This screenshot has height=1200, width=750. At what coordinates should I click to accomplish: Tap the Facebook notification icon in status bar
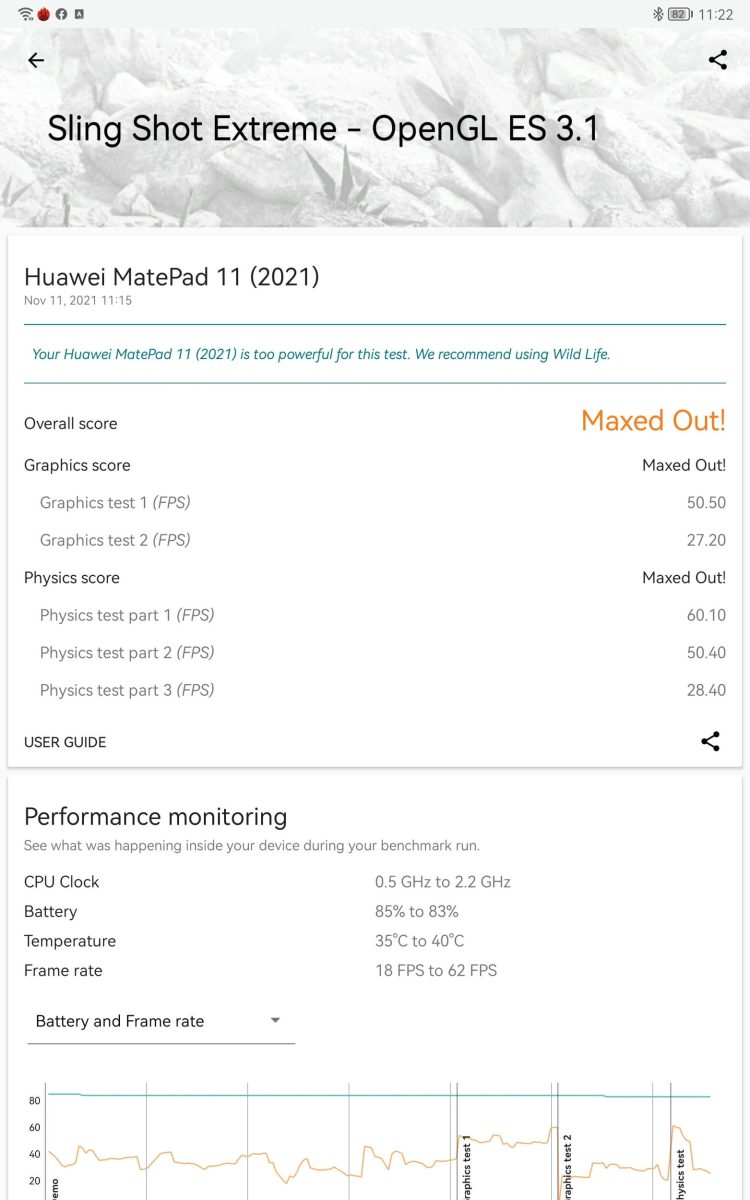pos(62,14)
